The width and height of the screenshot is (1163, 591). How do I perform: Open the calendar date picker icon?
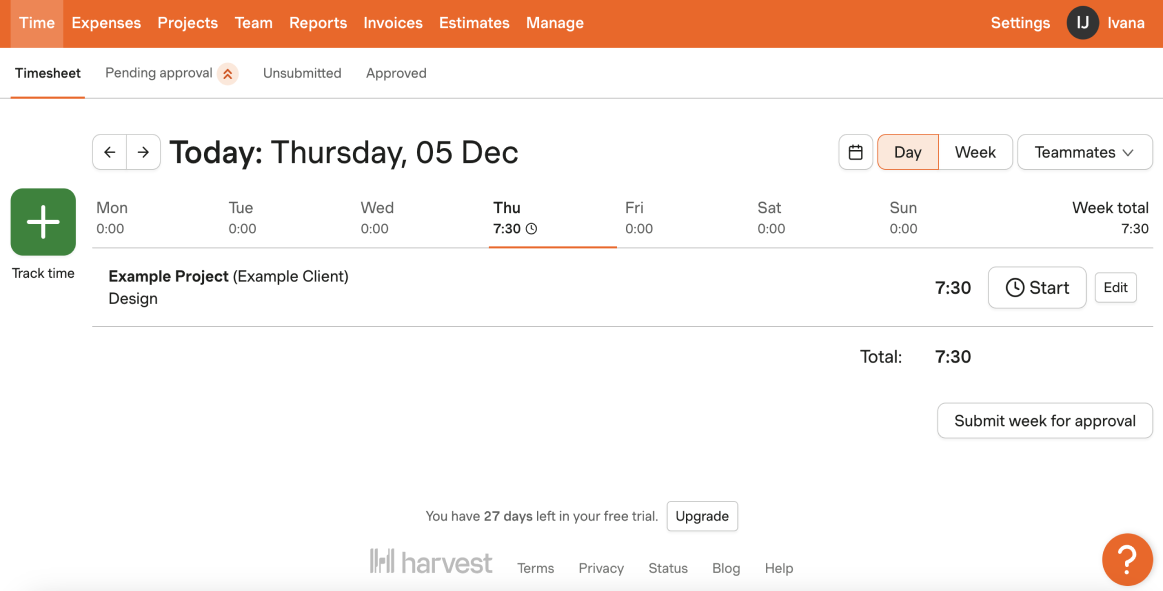pyautogui.click(x=856, y=152)
